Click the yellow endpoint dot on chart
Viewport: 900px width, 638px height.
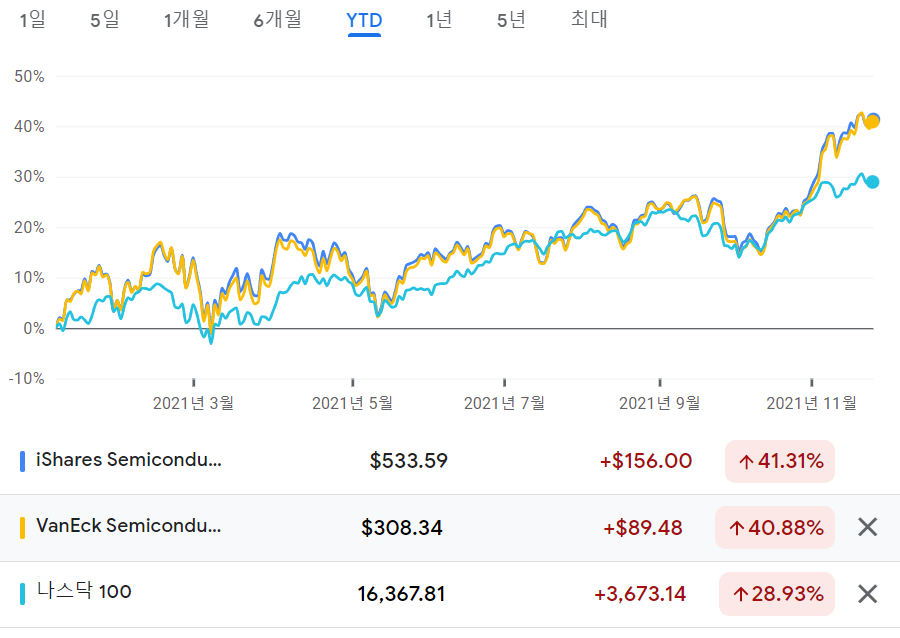pyautogui.click(x=872, y=122)
